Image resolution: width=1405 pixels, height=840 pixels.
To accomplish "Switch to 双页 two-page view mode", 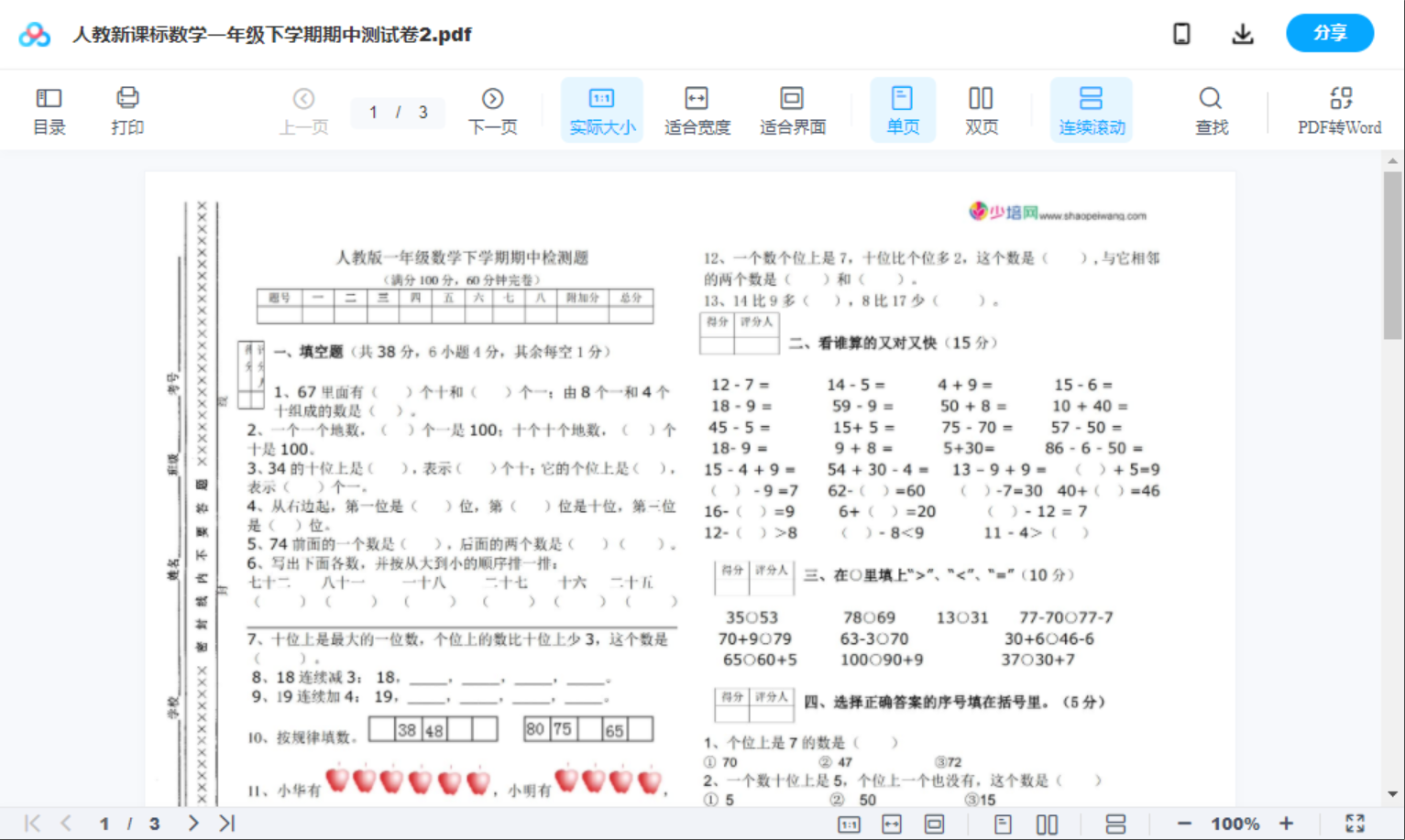I will point(981,109).
